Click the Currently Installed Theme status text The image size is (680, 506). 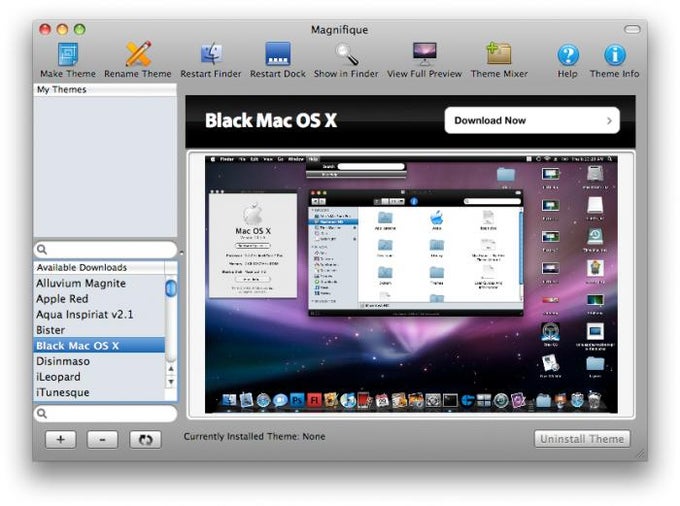click(255, 437)
